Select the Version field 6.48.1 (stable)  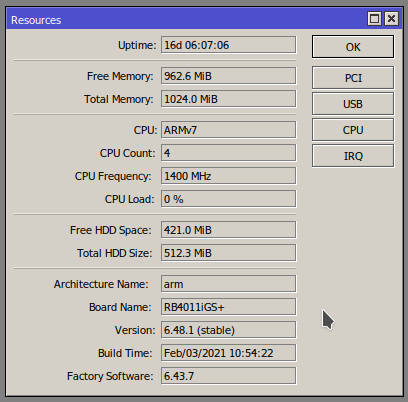coord(229,330)
